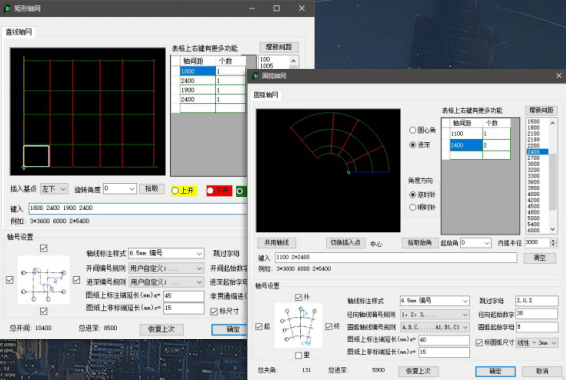Switch to the 圆弧轴网 tab
This screenshot has width=566, height=380.
(x=266, y=95)
